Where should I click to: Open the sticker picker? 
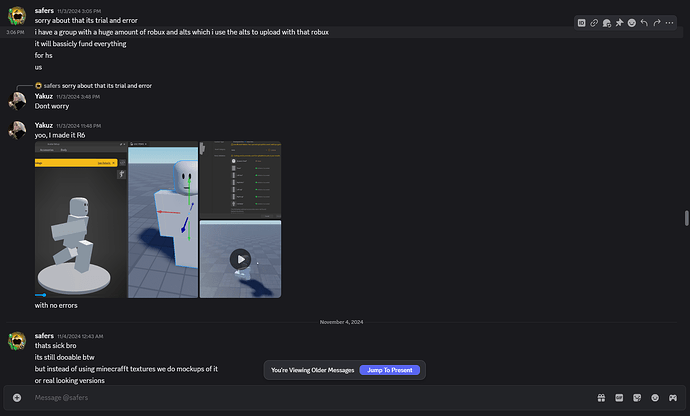637,398
